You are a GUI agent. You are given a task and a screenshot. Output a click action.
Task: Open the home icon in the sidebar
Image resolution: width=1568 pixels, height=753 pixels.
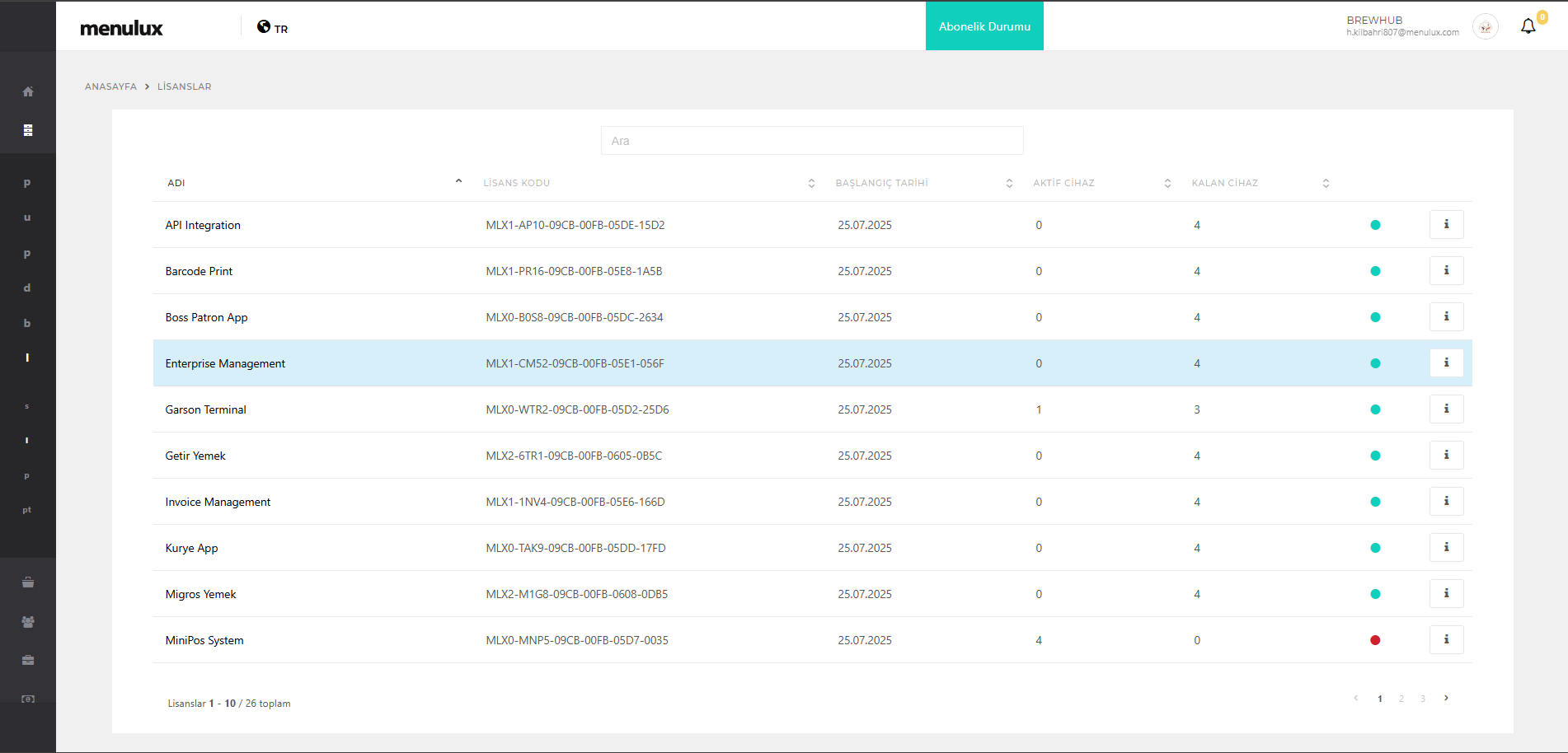point(28,91)
